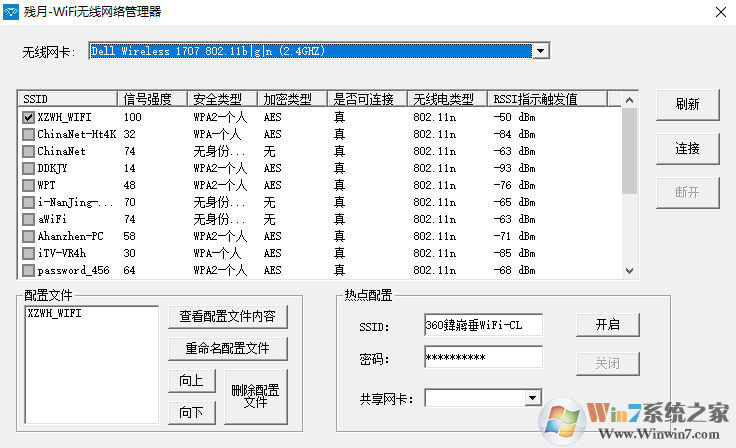
Task: Click the RSSI指示触发值 column header
Action: (x=547, y=99)
